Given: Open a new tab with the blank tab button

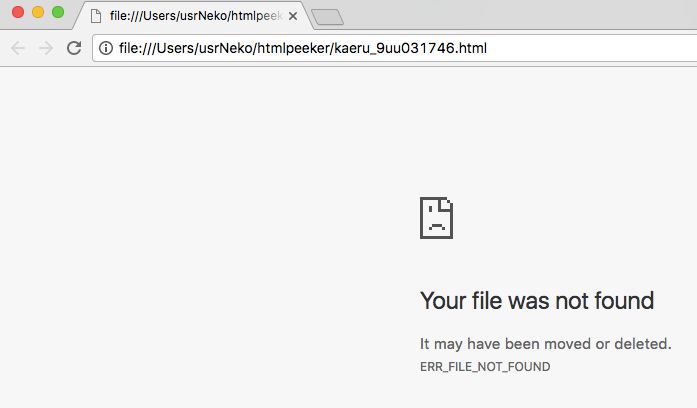Looking at the screenshot, I should pyautogui.click(x=327, y=17).
